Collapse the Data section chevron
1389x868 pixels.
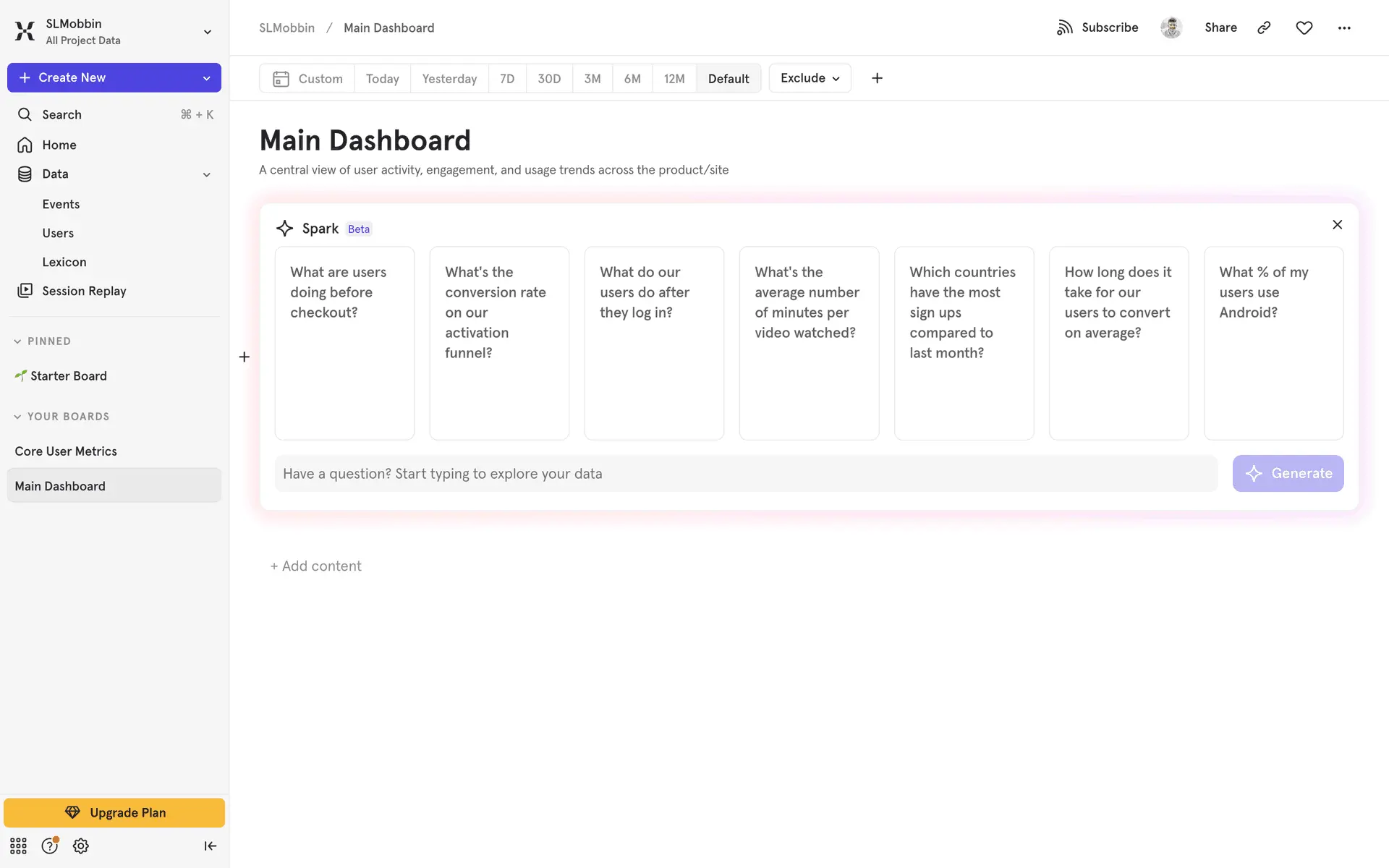click(207, 174)
